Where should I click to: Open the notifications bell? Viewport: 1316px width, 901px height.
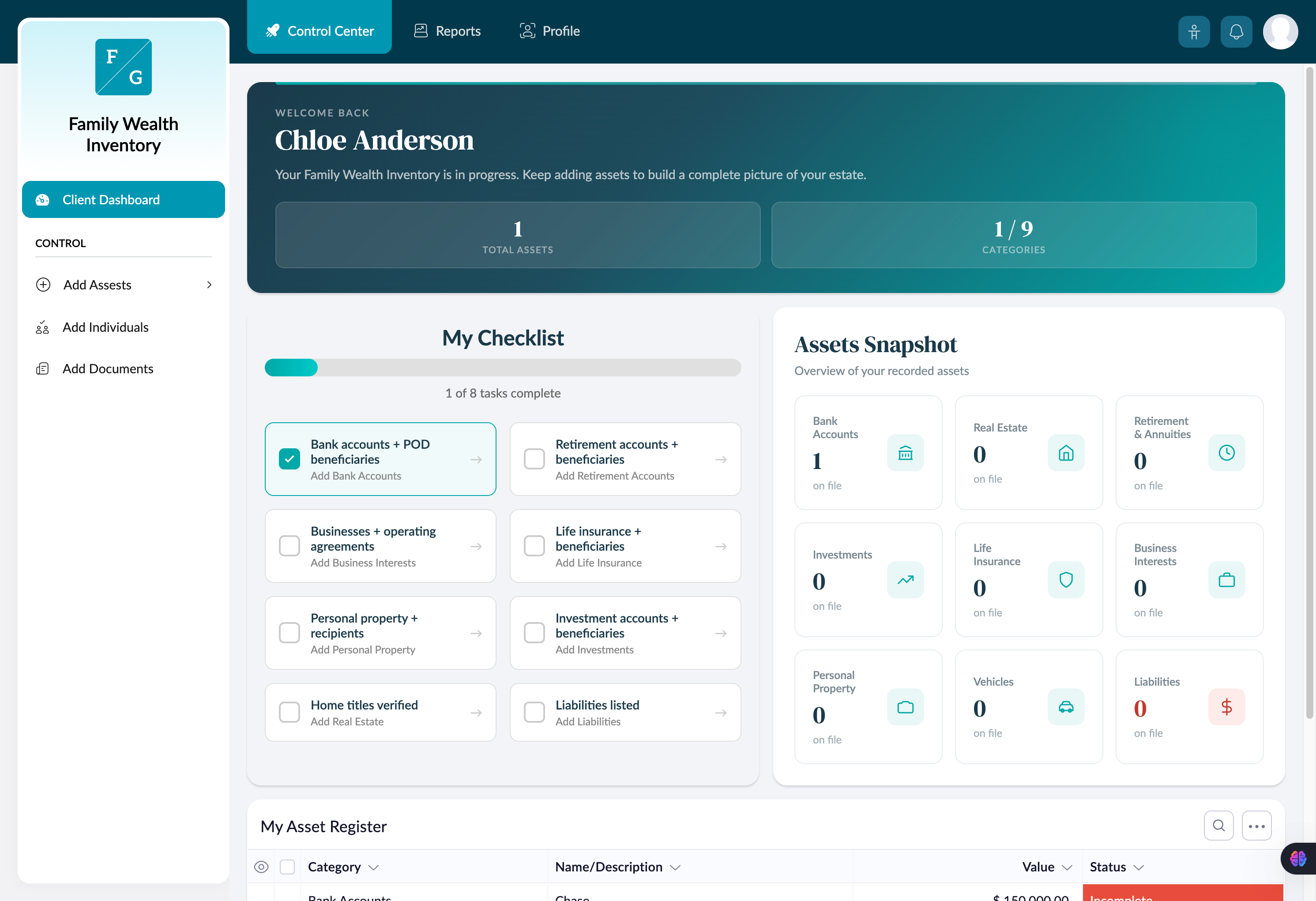pos(1236,31)
